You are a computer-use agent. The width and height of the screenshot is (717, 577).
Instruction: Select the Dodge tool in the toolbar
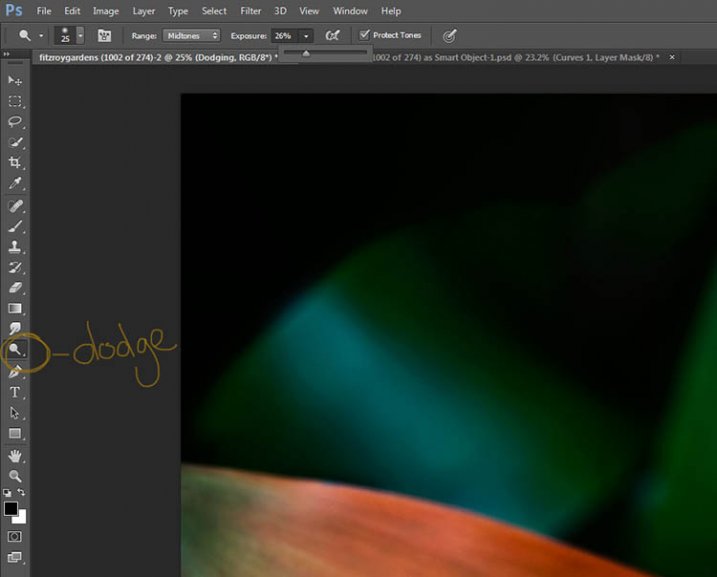tap(15, 351)
